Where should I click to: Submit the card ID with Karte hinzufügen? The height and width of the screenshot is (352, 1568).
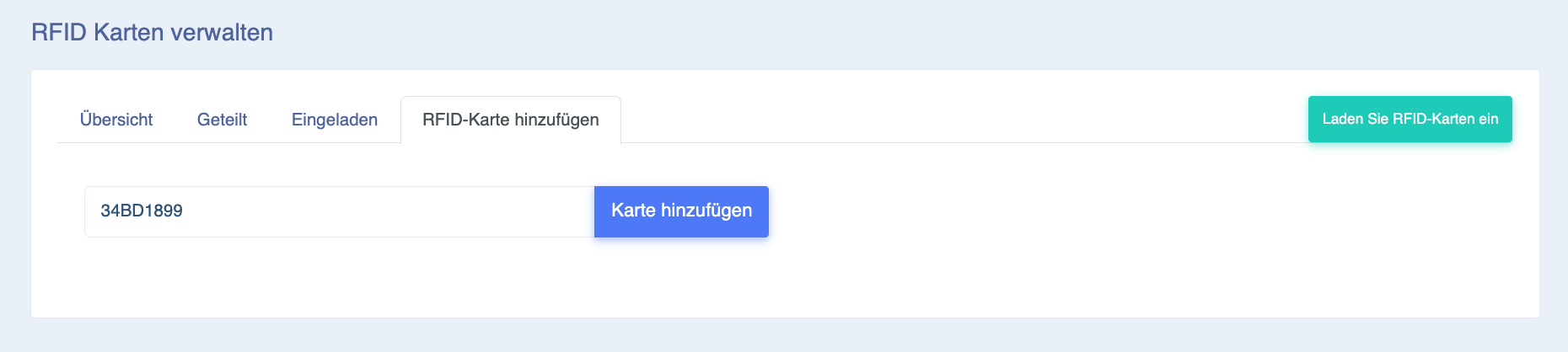coord(681,211)
